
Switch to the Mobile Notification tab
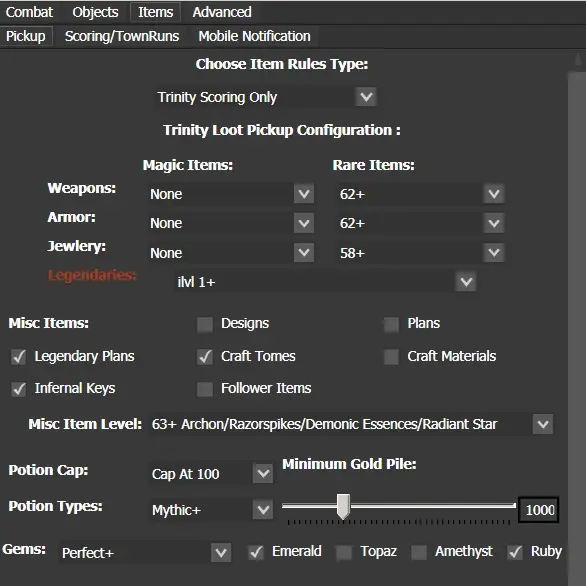pyautogui.click(x=255, y=36)
